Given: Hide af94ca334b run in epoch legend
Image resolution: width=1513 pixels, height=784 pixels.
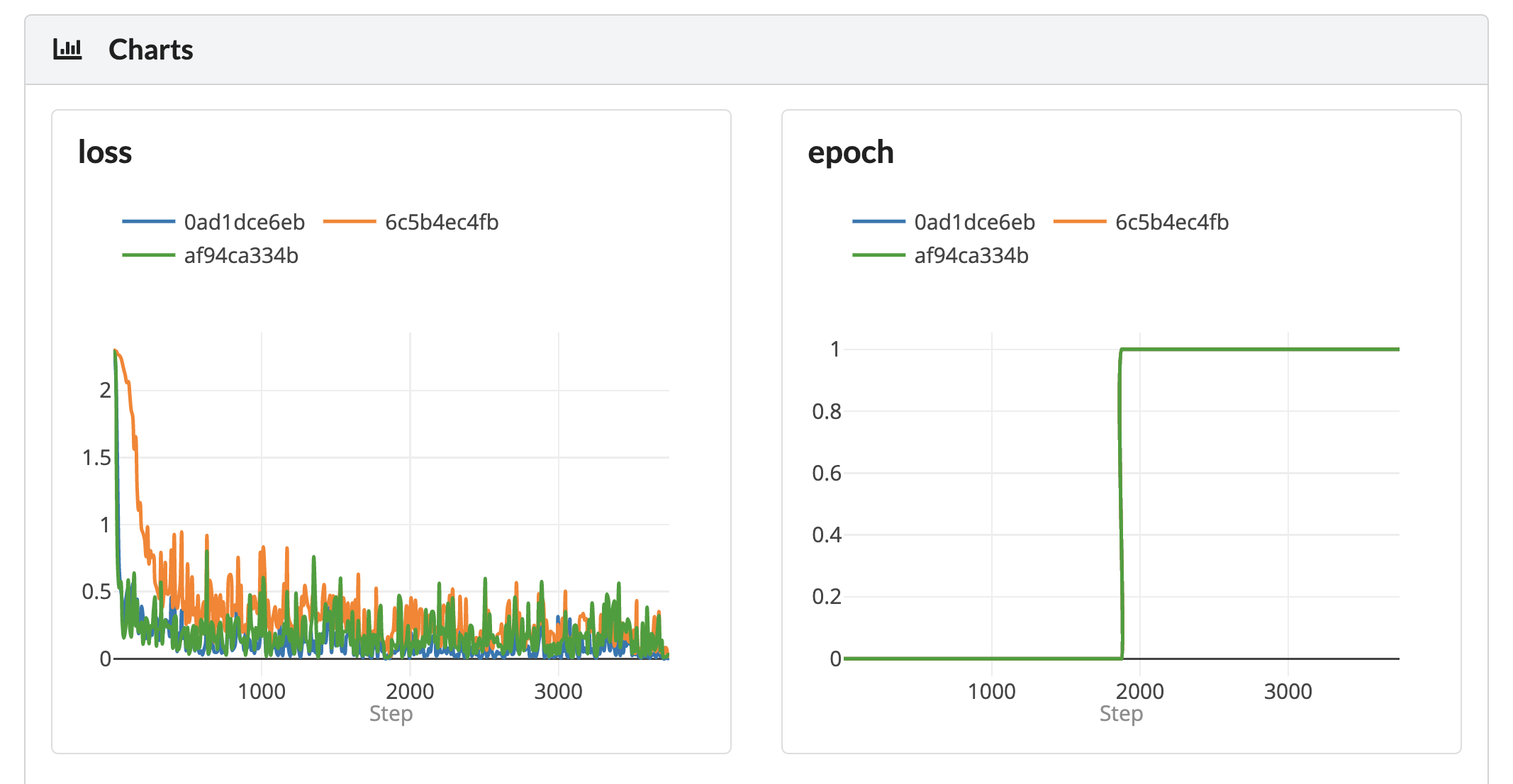Looking at the screenshot, I should click(971, 255).
